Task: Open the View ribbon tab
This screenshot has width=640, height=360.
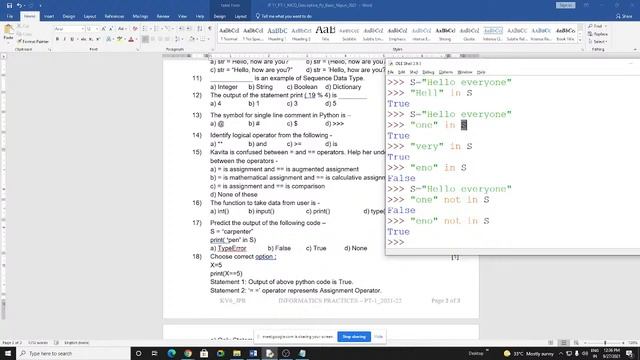Action: (x=182, y=16)
